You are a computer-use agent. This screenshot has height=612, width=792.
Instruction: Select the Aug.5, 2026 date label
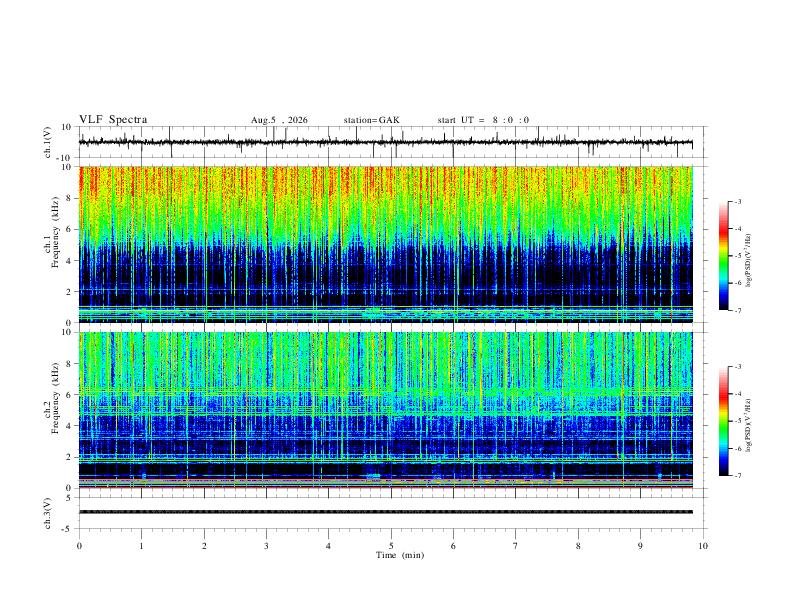pyautogui.click(x=279, y=120)
